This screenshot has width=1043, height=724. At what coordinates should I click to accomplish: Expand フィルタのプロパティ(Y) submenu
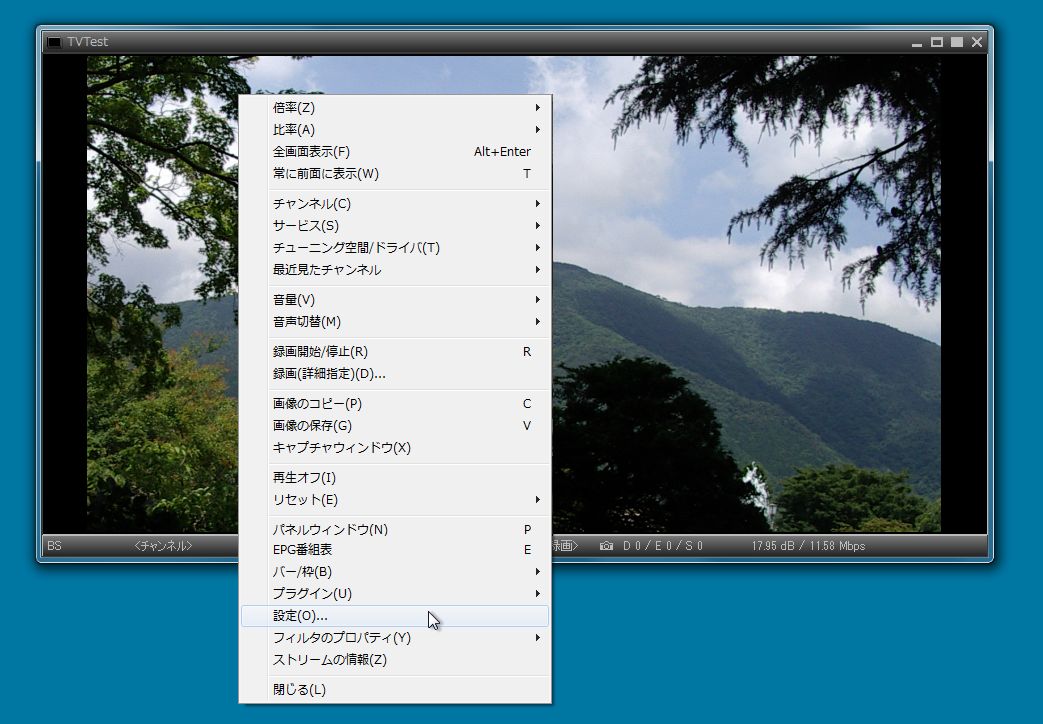click(x=395, y=637)
